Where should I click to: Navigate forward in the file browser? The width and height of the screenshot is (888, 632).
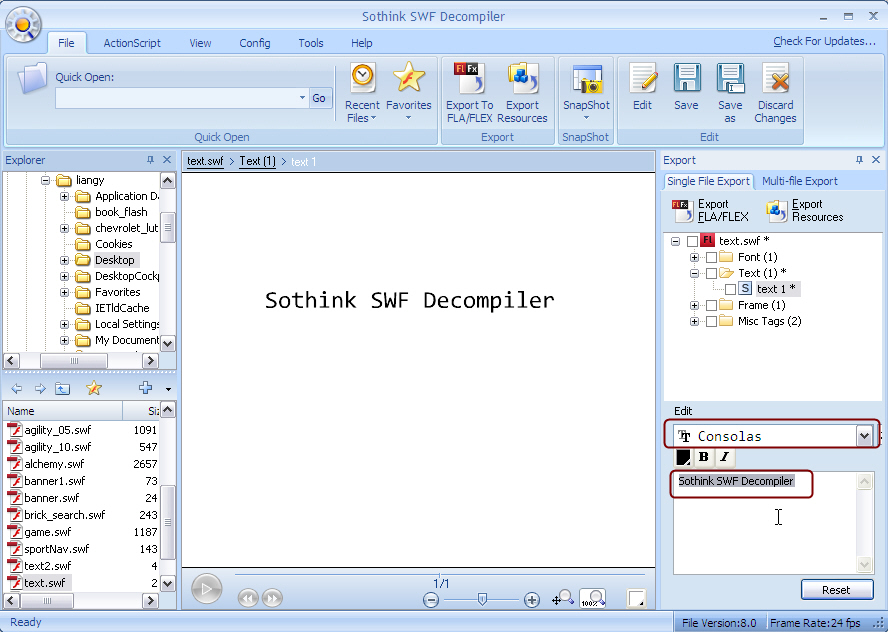pyautogui.click(x=40, y=388)
